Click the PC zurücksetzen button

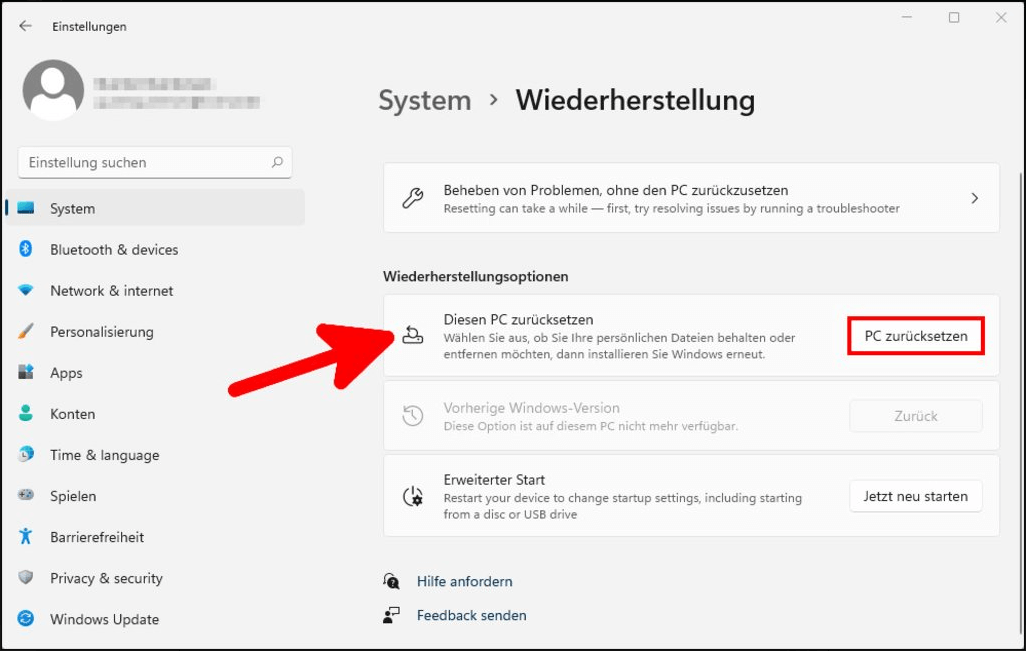pyautogui.click(x=916, y=336)
